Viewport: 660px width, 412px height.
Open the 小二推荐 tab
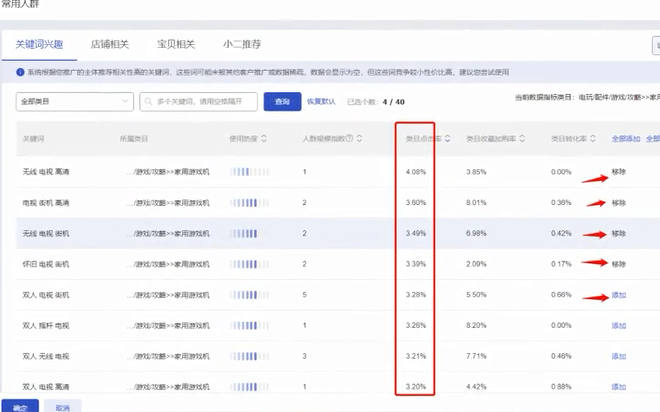pos(242,44)
